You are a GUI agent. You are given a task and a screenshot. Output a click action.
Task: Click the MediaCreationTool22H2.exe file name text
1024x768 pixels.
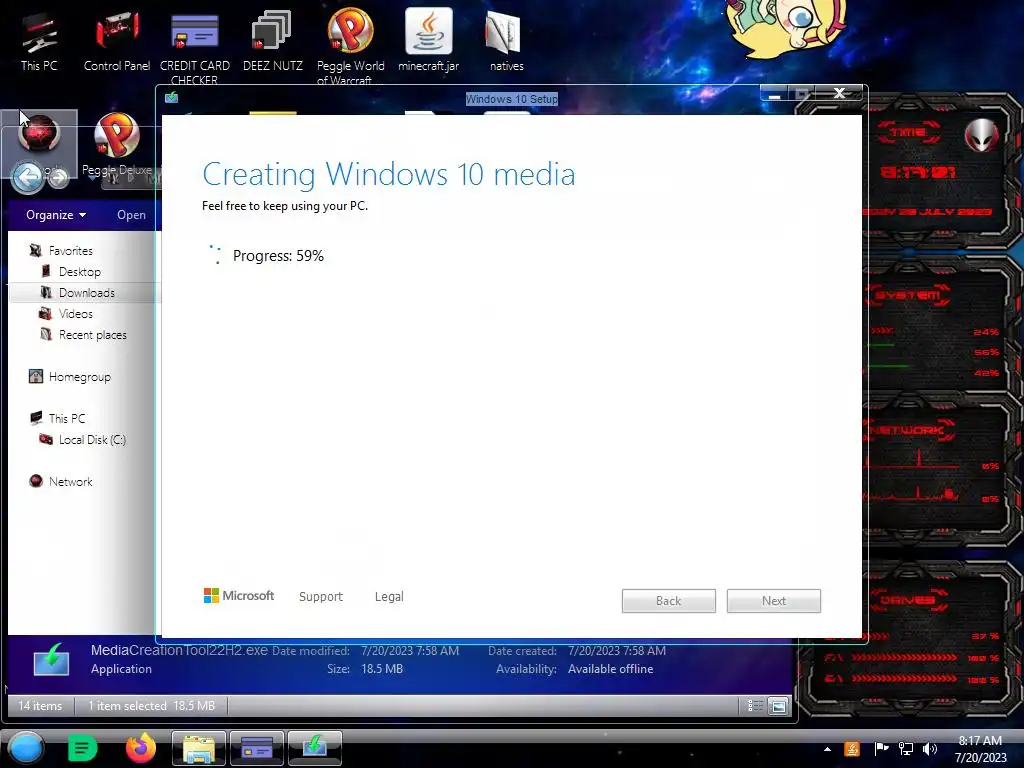click(x=179, y=650)
